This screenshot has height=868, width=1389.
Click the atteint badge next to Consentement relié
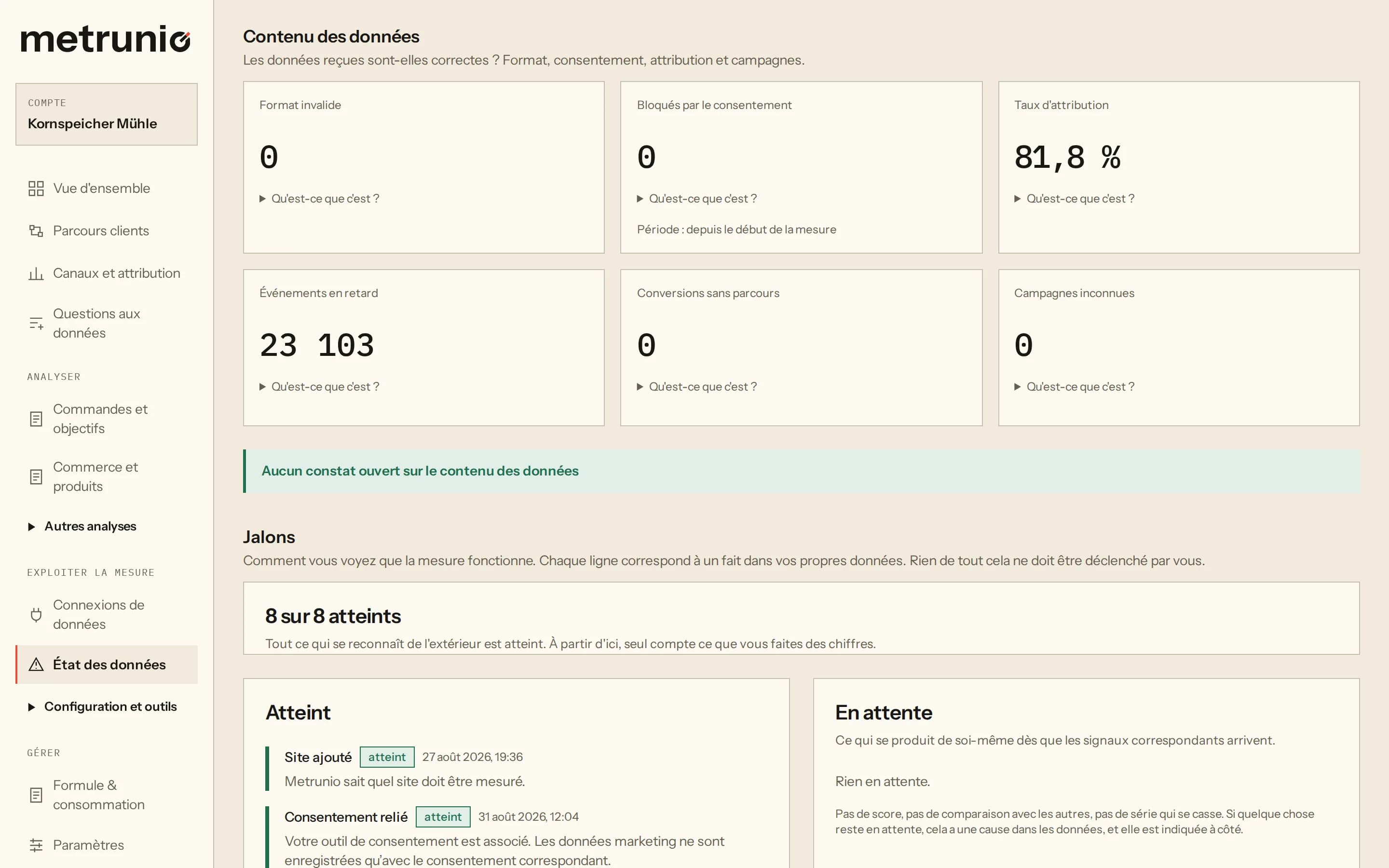[x=443, y=817]
